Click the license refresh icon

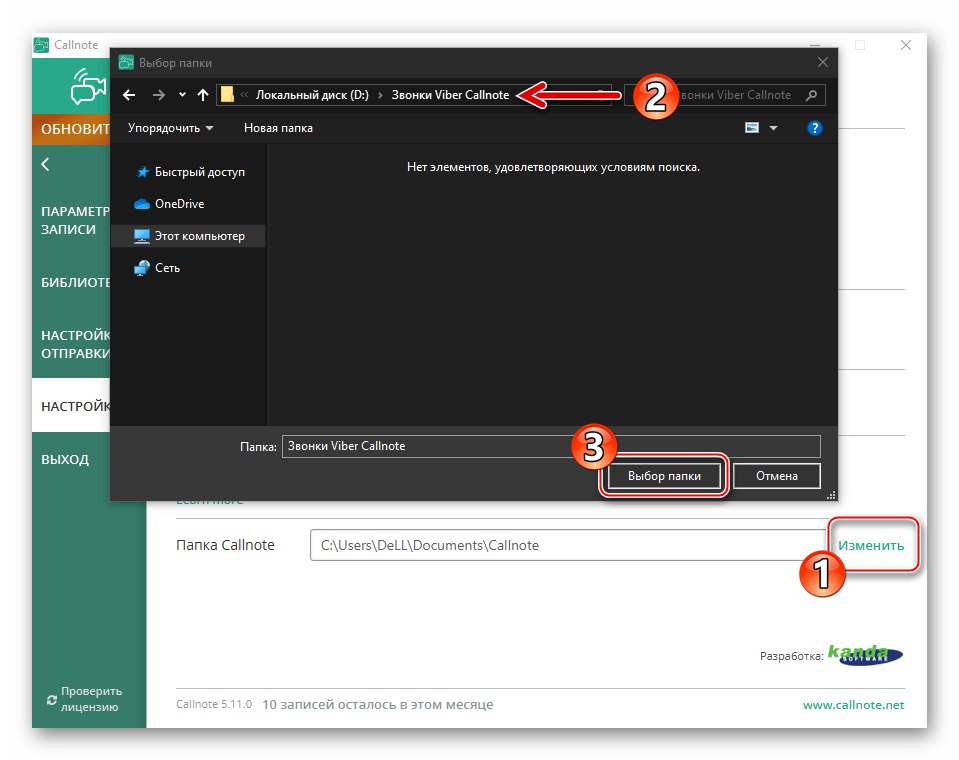click(x=51, y=699)
